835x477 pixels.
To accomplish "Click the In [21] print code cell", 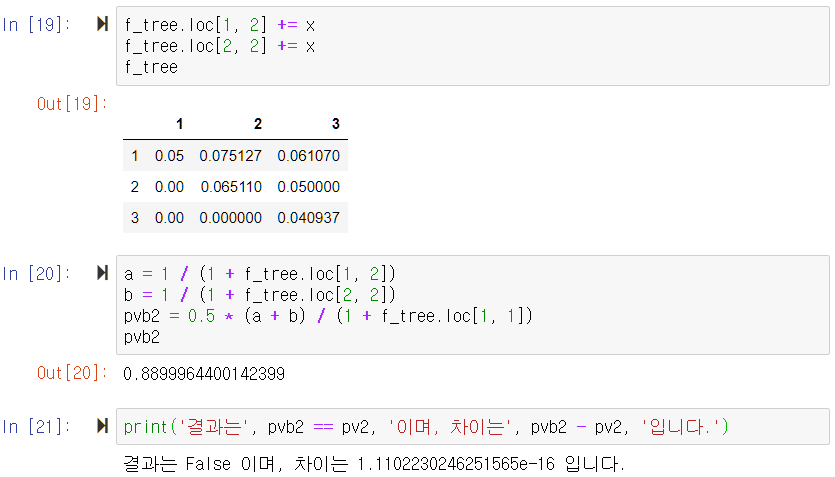I will 472,426.
